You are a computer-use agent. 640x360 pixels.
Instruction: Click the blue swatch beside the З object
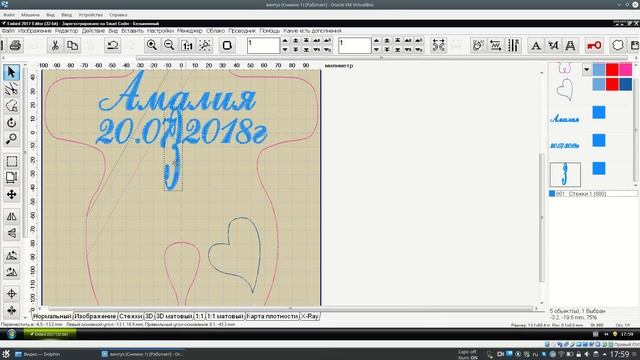pyautogui.click(x=599, y=168)
